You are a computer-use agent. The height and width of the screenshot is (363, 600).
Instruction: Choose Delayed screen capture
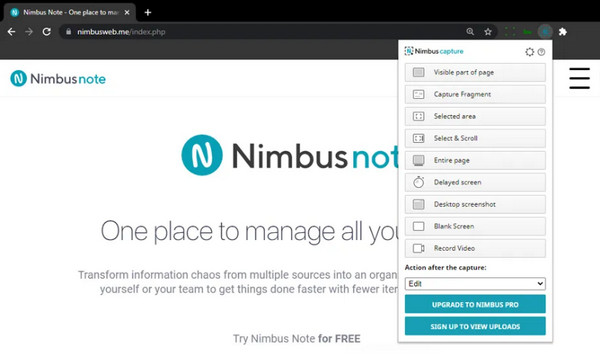475,182
